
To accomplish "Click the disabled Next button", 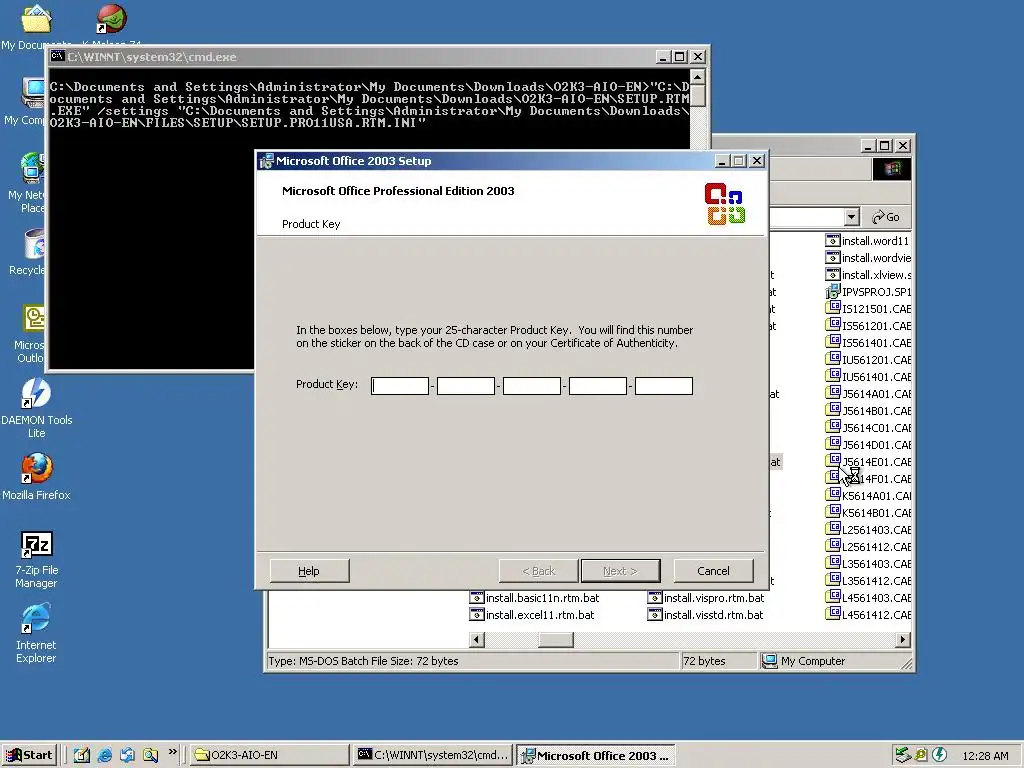I will 620,571.
